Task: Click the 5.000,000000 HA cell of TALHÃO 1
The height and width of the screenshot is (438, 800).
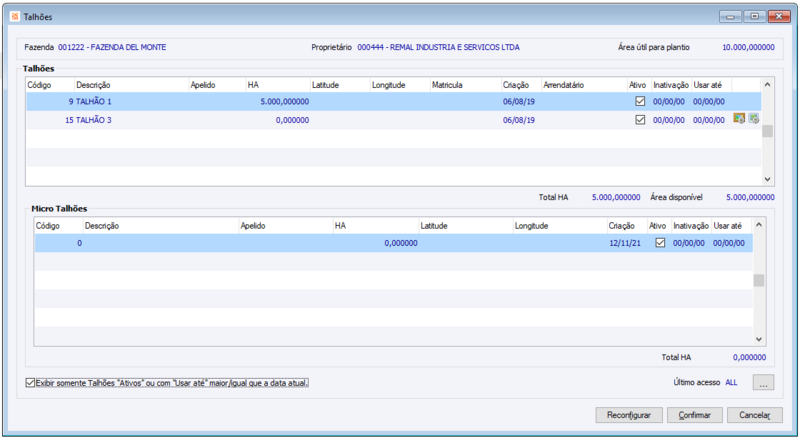Action: (x=284, y=102)
